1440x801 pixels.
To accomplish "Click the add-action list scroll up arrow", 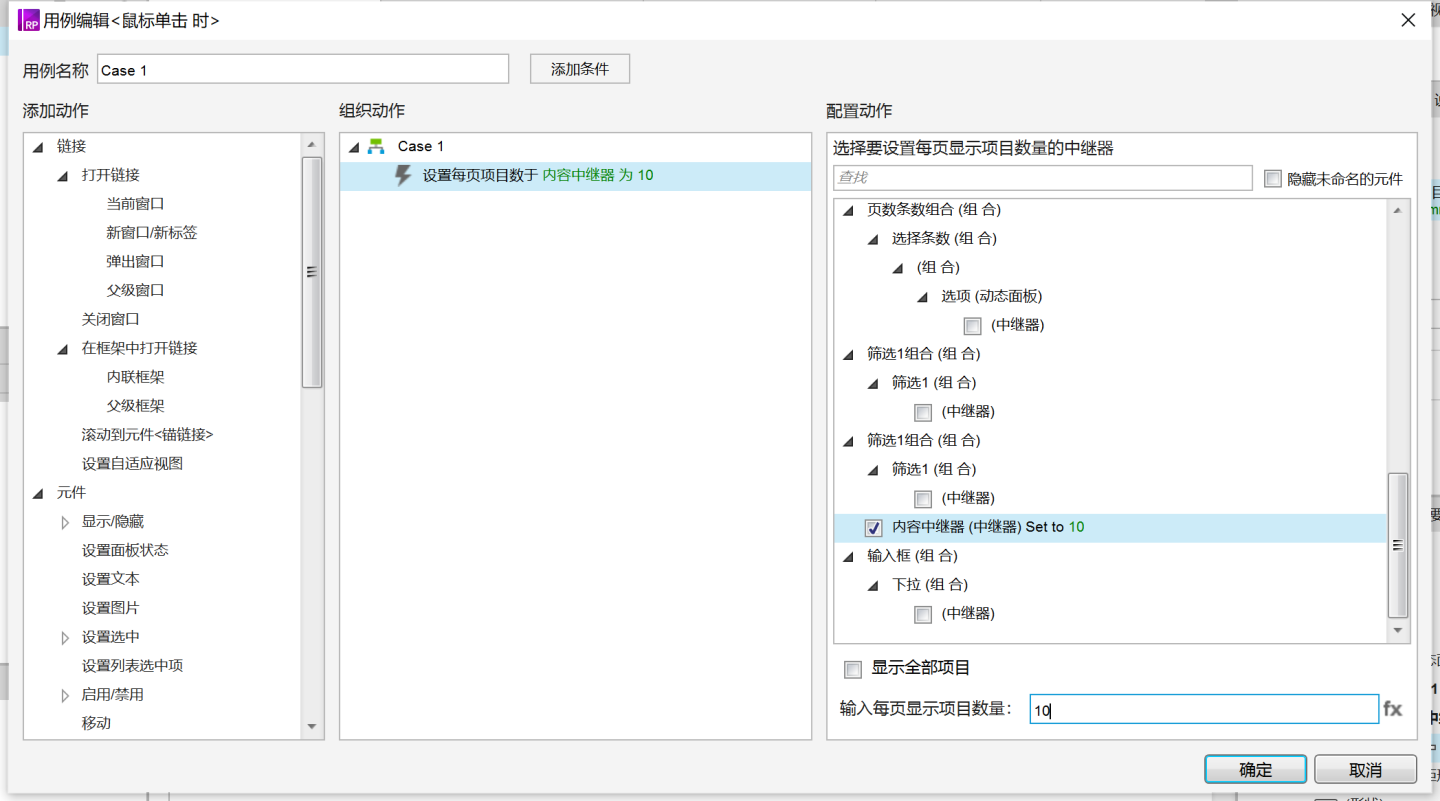I will (312, 145).
